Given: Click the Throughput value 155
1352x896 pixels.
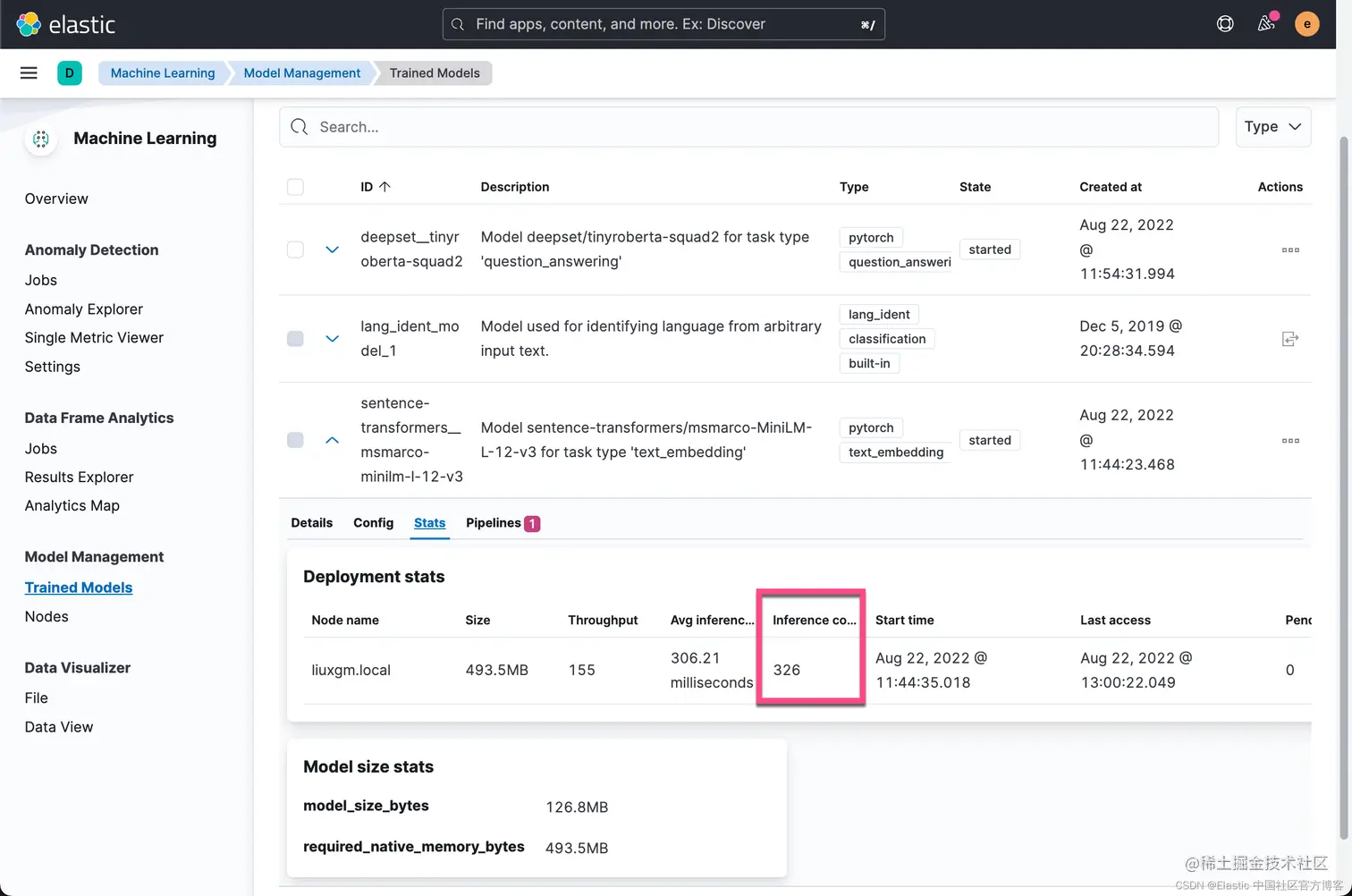Looking at the screenshot, I should point(582,671).
